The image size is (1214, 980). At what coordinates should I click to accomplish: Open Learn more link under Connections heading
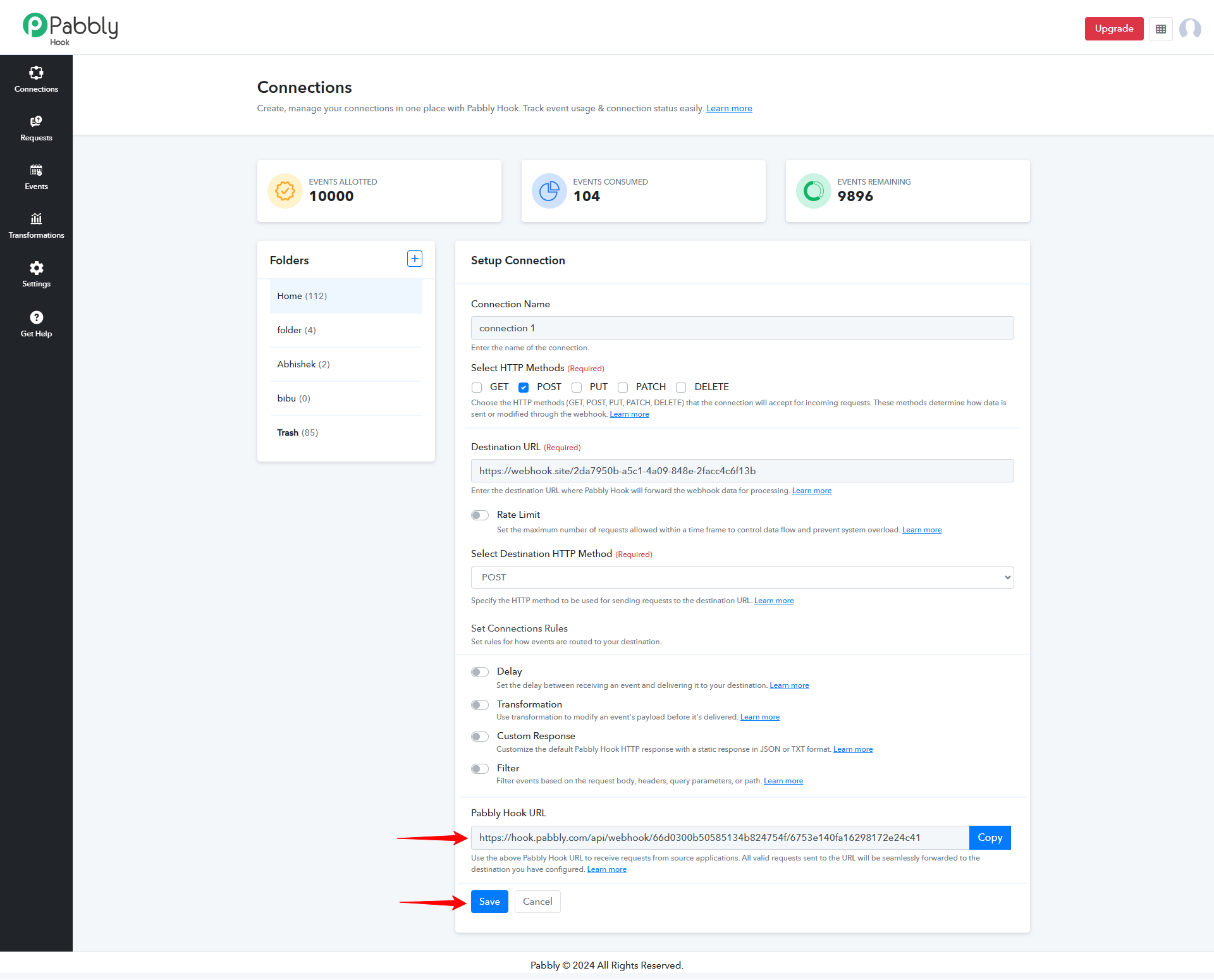[x=729, y=109]
